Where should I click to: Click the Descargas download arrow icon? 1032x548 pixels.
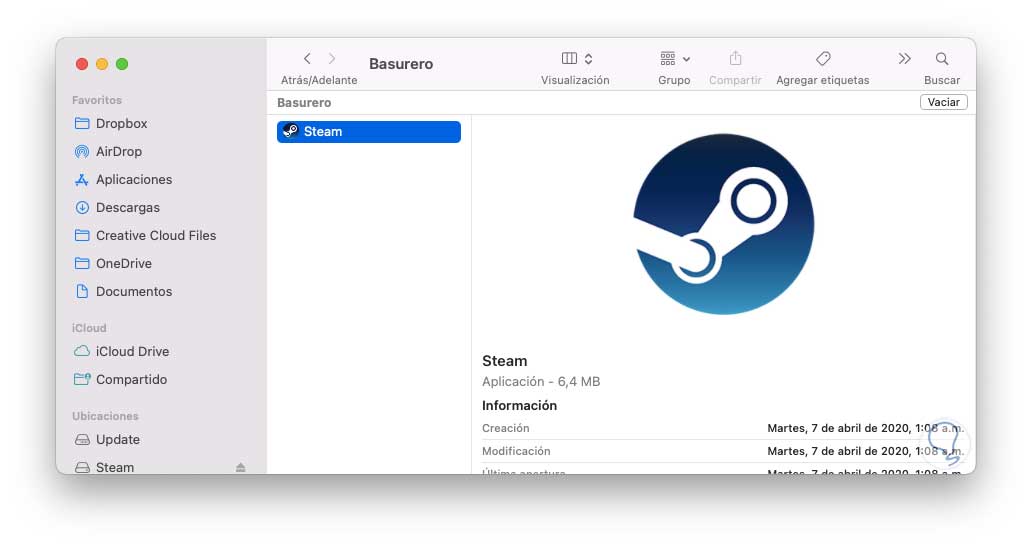(x=82, y=207)
